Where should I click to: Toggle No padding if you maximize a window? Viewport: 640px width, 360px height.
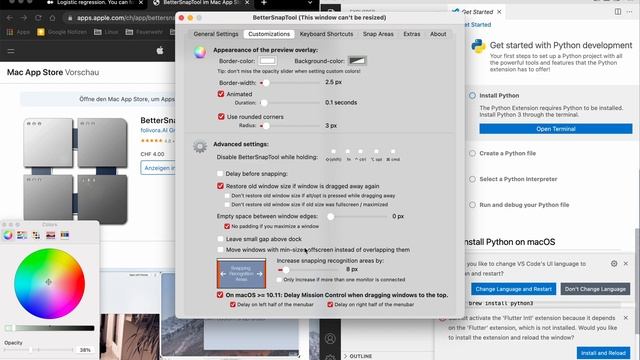227,226
